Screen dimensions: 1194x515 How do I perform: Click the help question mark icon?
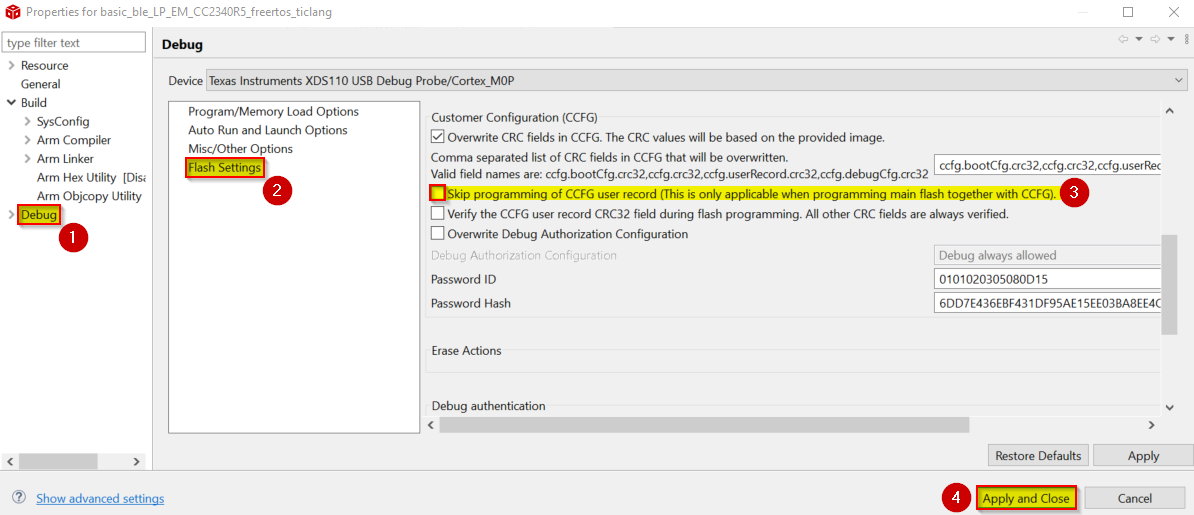(x=19, y=498)
